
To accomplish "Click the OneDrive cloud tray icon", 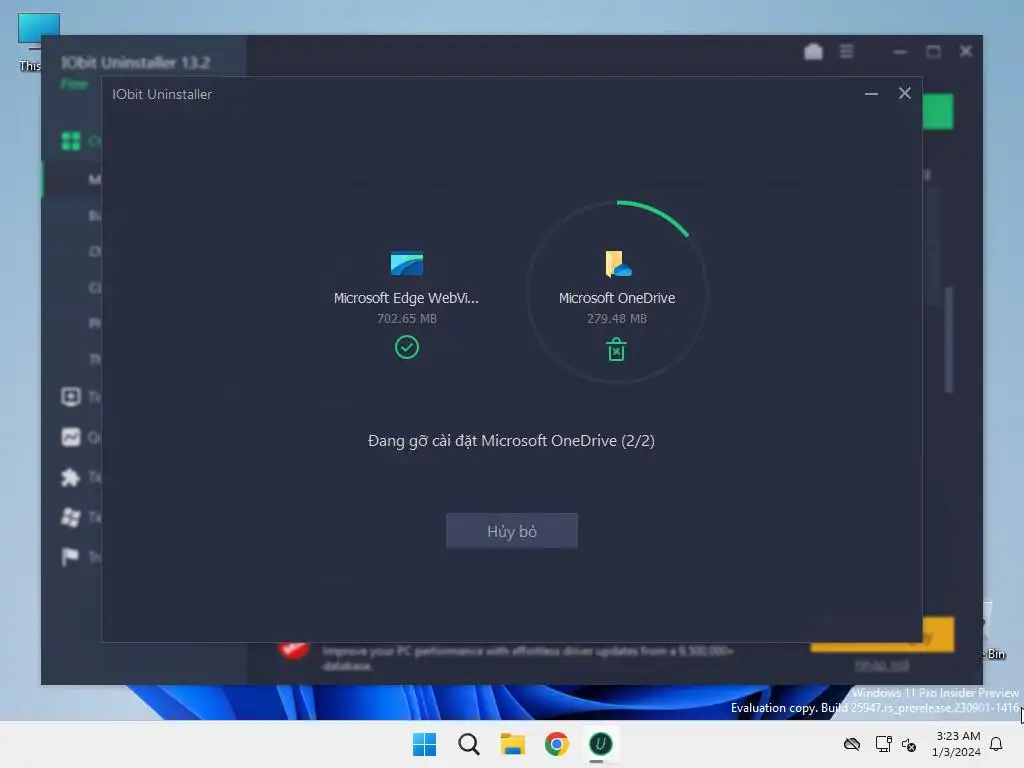I will [x=852, y=744].
